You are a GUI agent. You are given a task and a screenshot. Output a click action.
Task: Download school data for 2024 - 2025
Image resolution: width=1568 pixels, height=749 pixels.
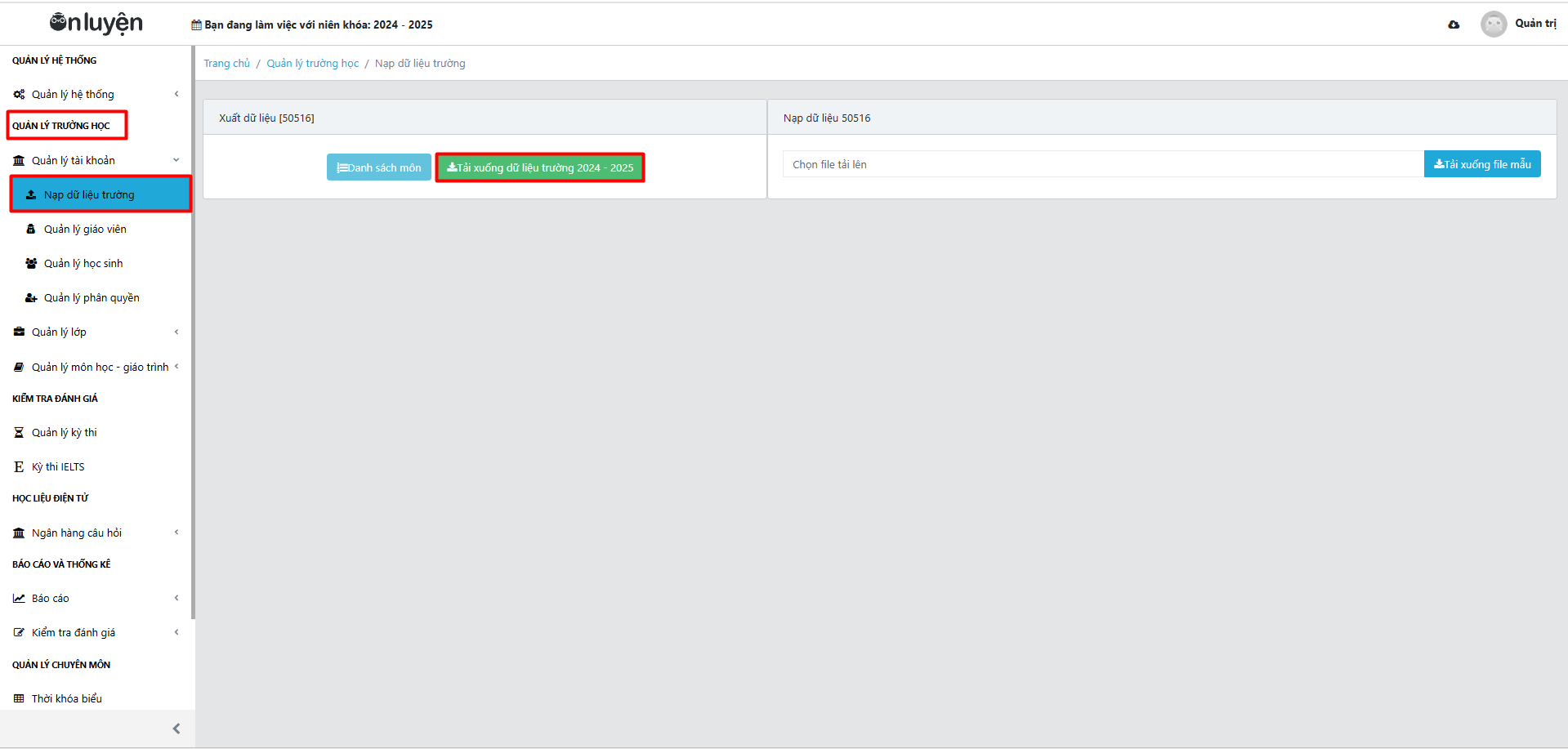point(540,167)
